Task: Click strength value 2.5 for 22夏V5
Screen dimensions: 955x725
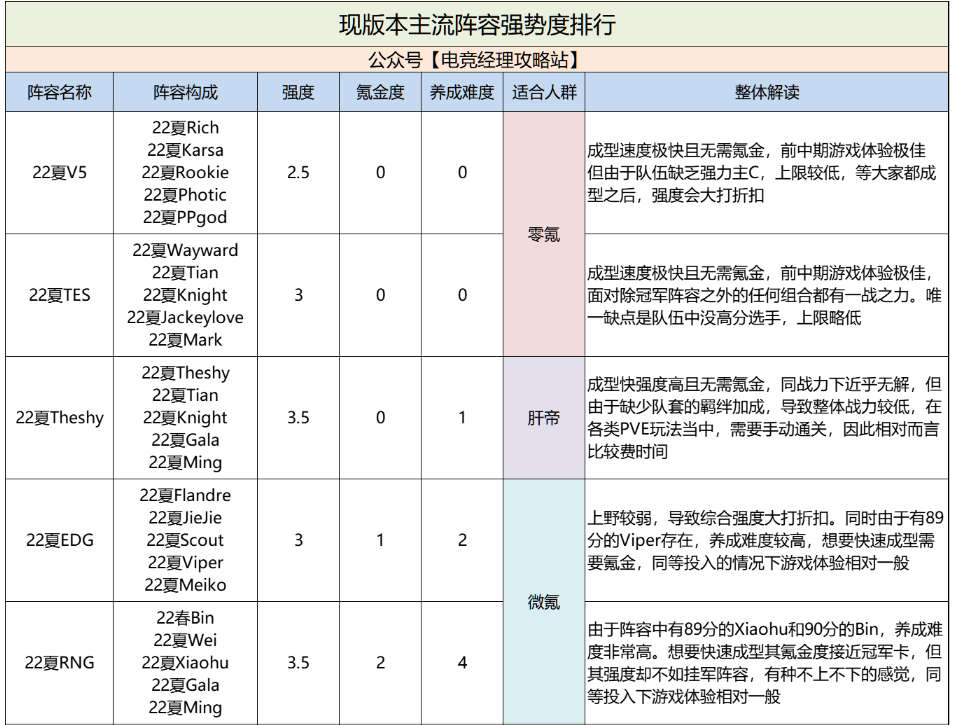Action: click(298, 172)
